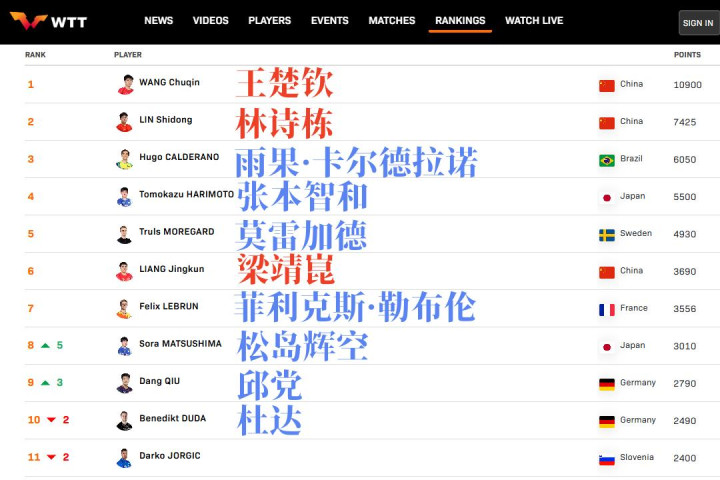Click Germany flag in Dang QIU row

(x=607, y=384)
